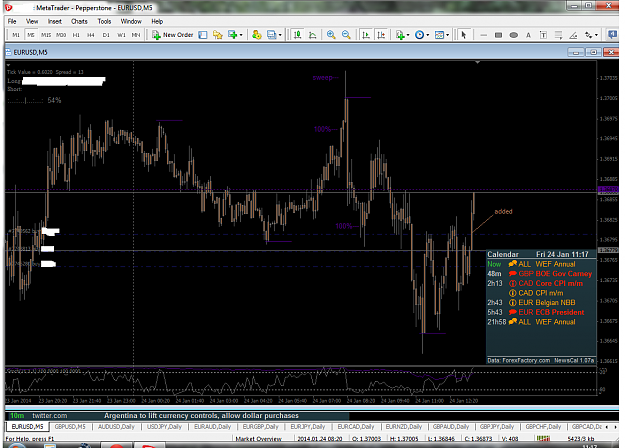This screenshot has height=448, width=625.
Task: Switch to the AUDUSD,Daily chart tab
Action: (116, 427)
